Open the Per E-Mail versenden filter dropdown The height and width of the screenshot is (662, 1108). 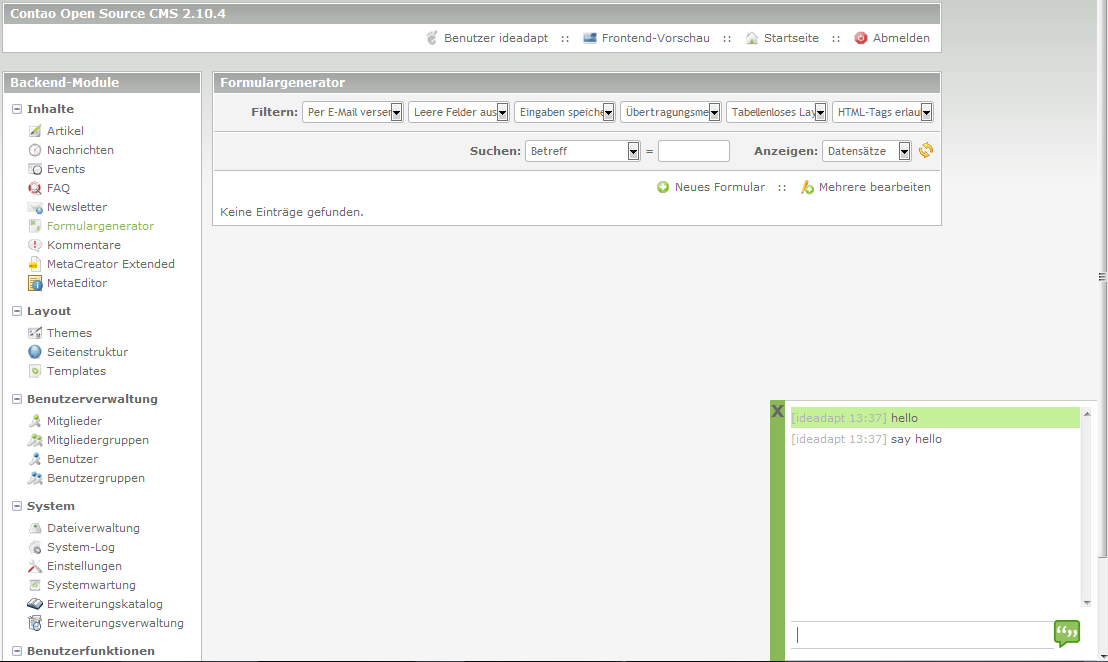coord(352,112)
